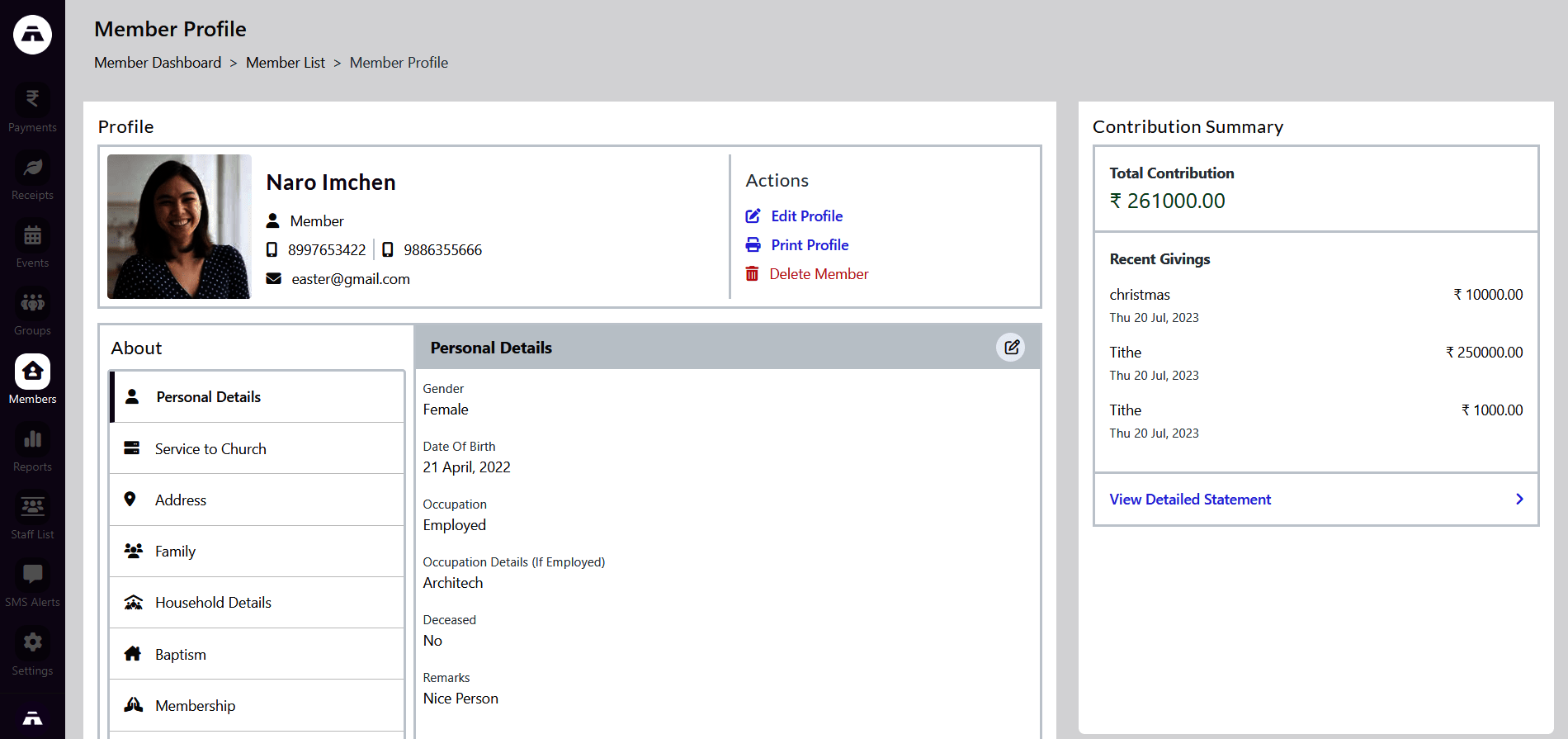Select the Baptism tab
The width and height of the screenshot is (1568, 739).
(181, 655)
